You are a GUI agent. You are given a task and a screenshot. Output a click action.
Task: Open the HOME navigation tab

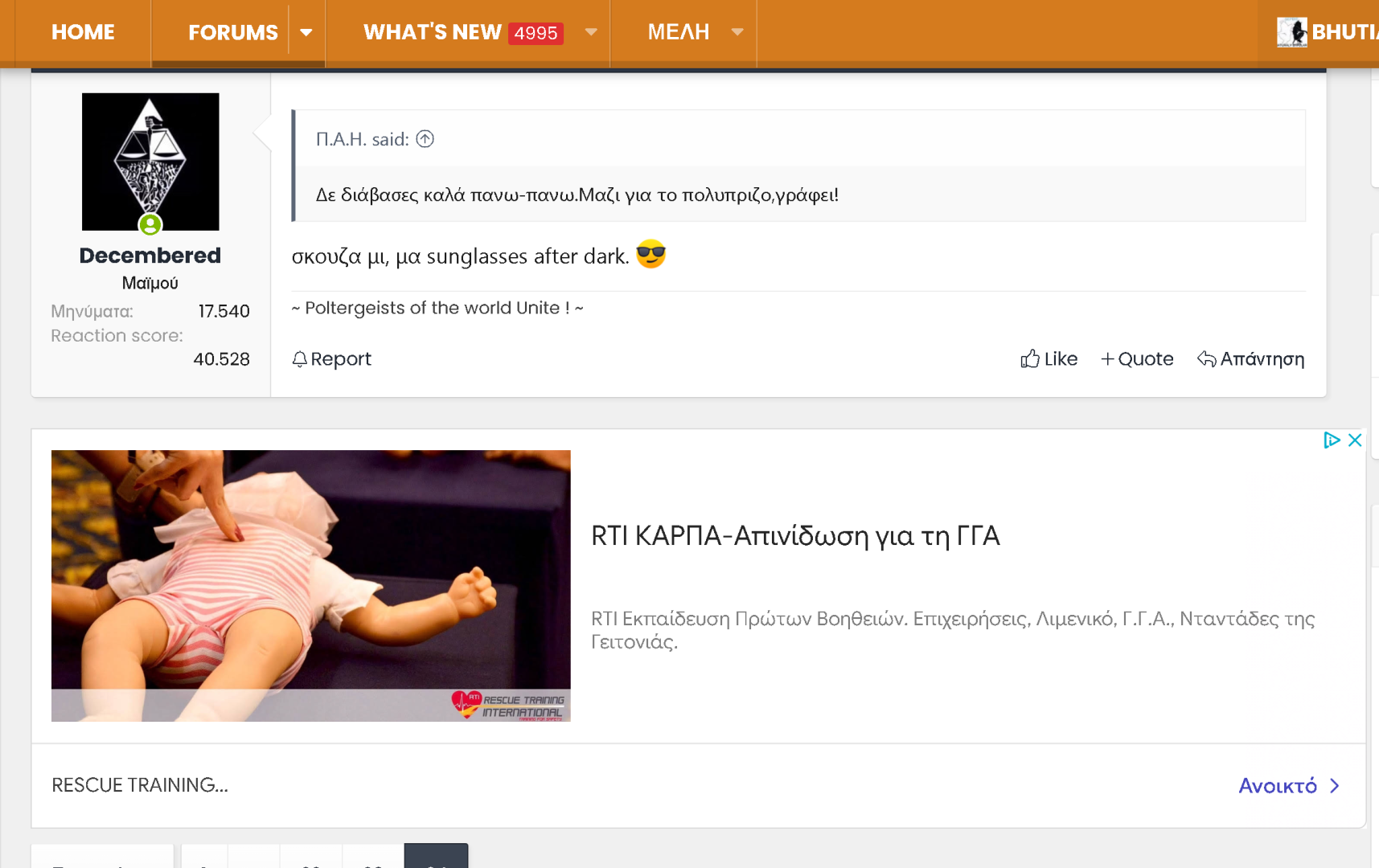pyautogui.click(x=83, y=32)
